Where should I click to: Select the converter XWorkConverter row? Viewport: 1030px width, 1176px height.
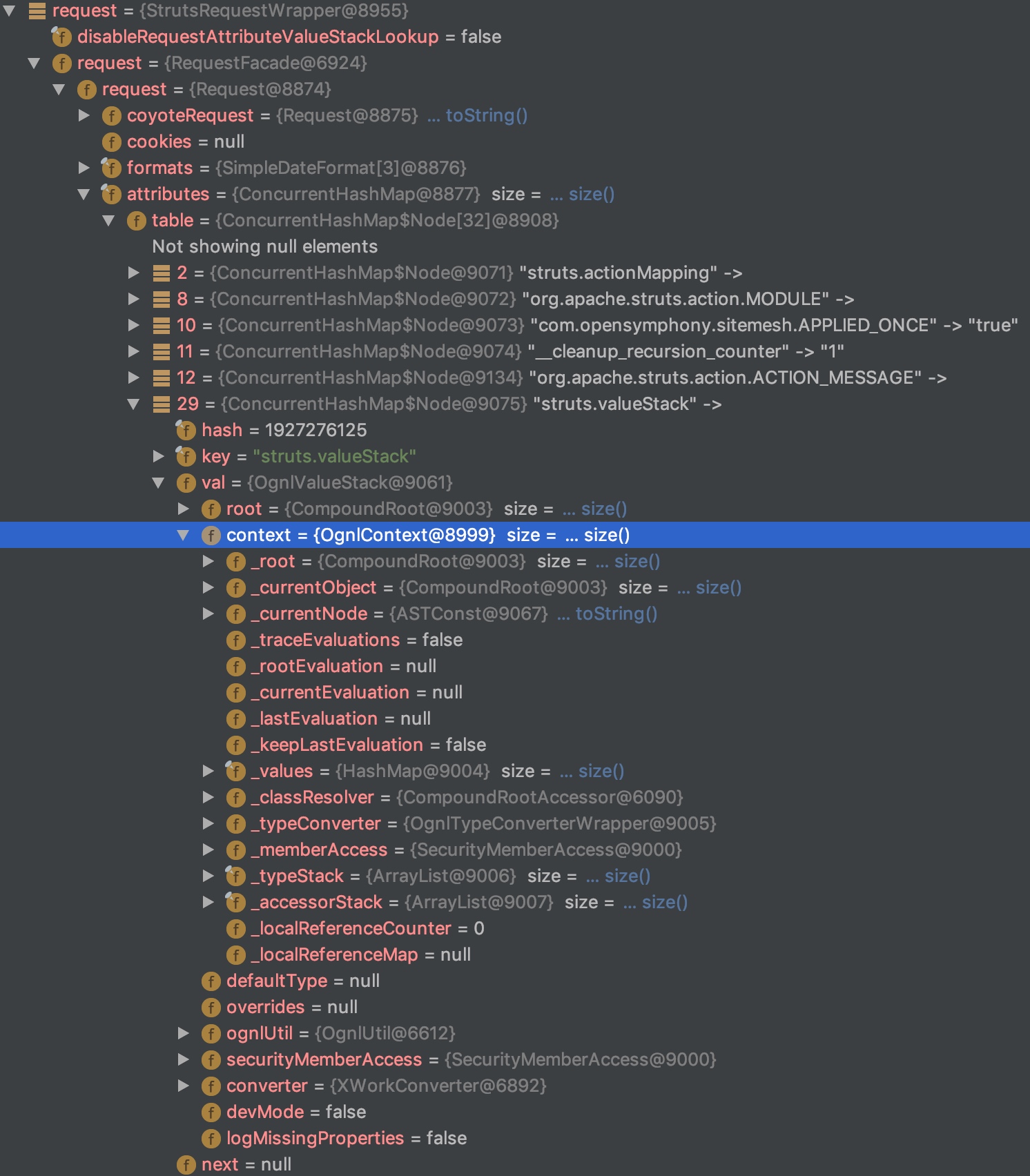click(x=515, y=1086)
